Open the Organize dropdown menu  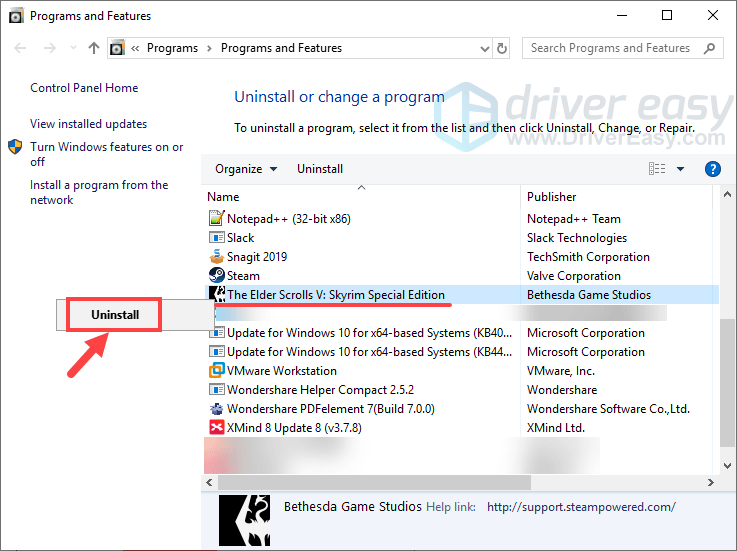(x=246, y=169)
